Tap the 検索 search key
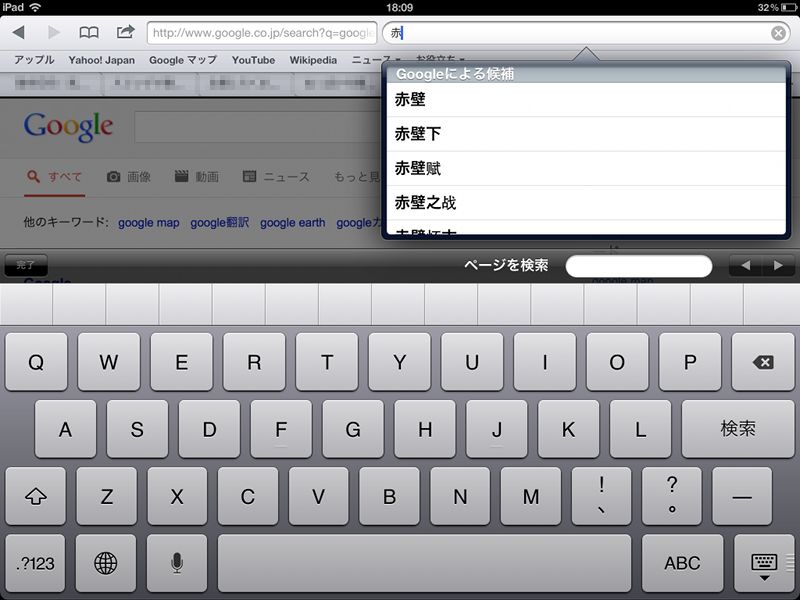800x600 pixels. [738, 429]
